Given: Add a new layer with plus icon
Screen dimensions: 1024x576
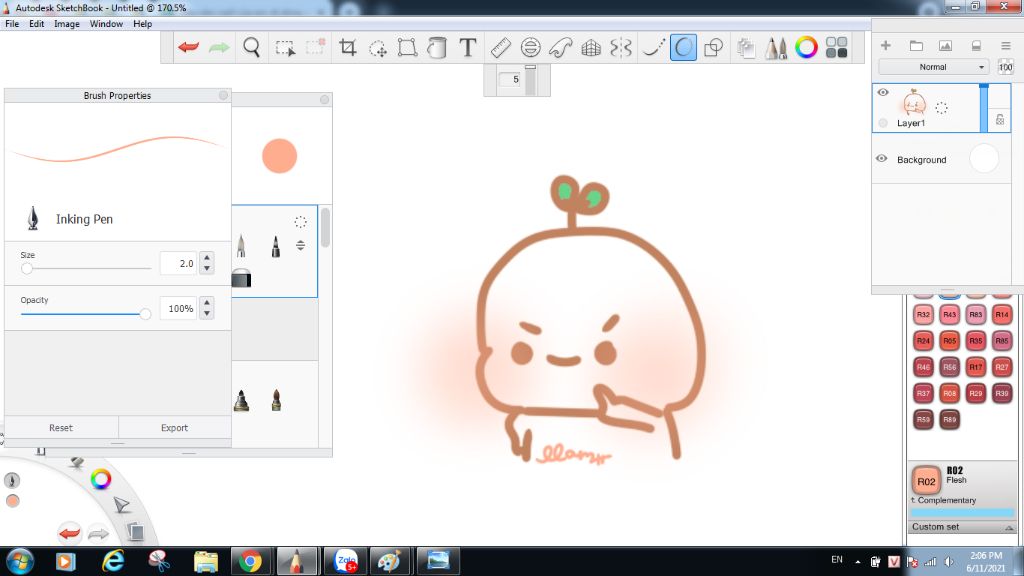Looking at the screenshot, I should click(x=886, y=45).
